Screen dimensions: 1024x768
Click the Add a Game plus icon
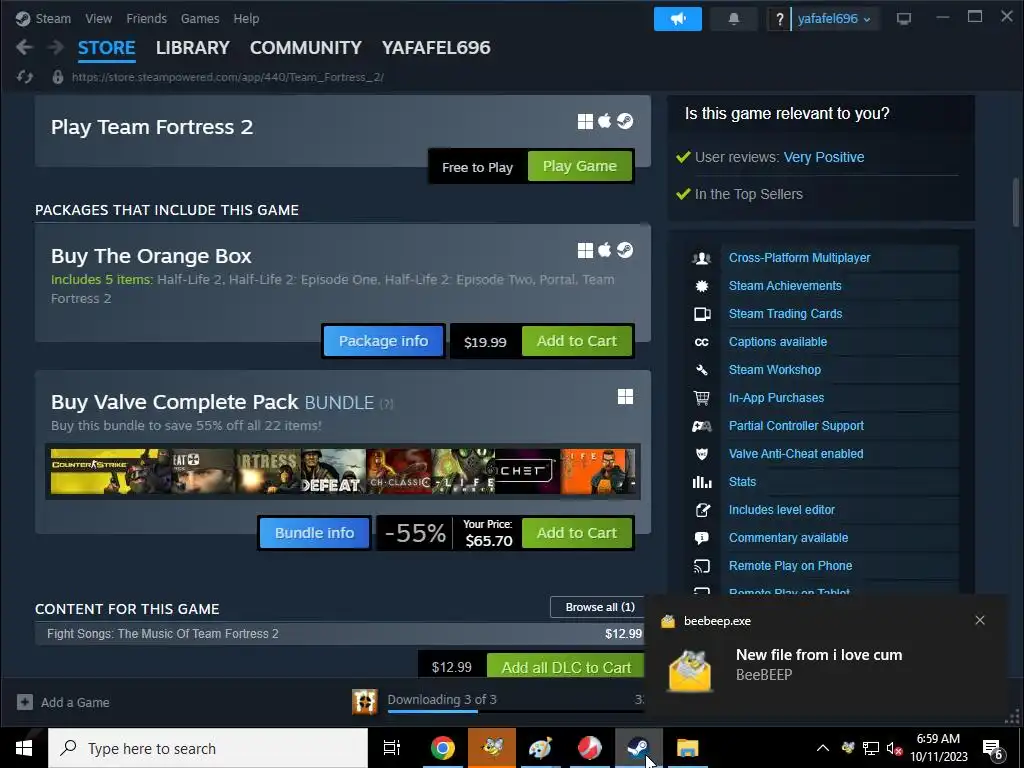[25, 702]
